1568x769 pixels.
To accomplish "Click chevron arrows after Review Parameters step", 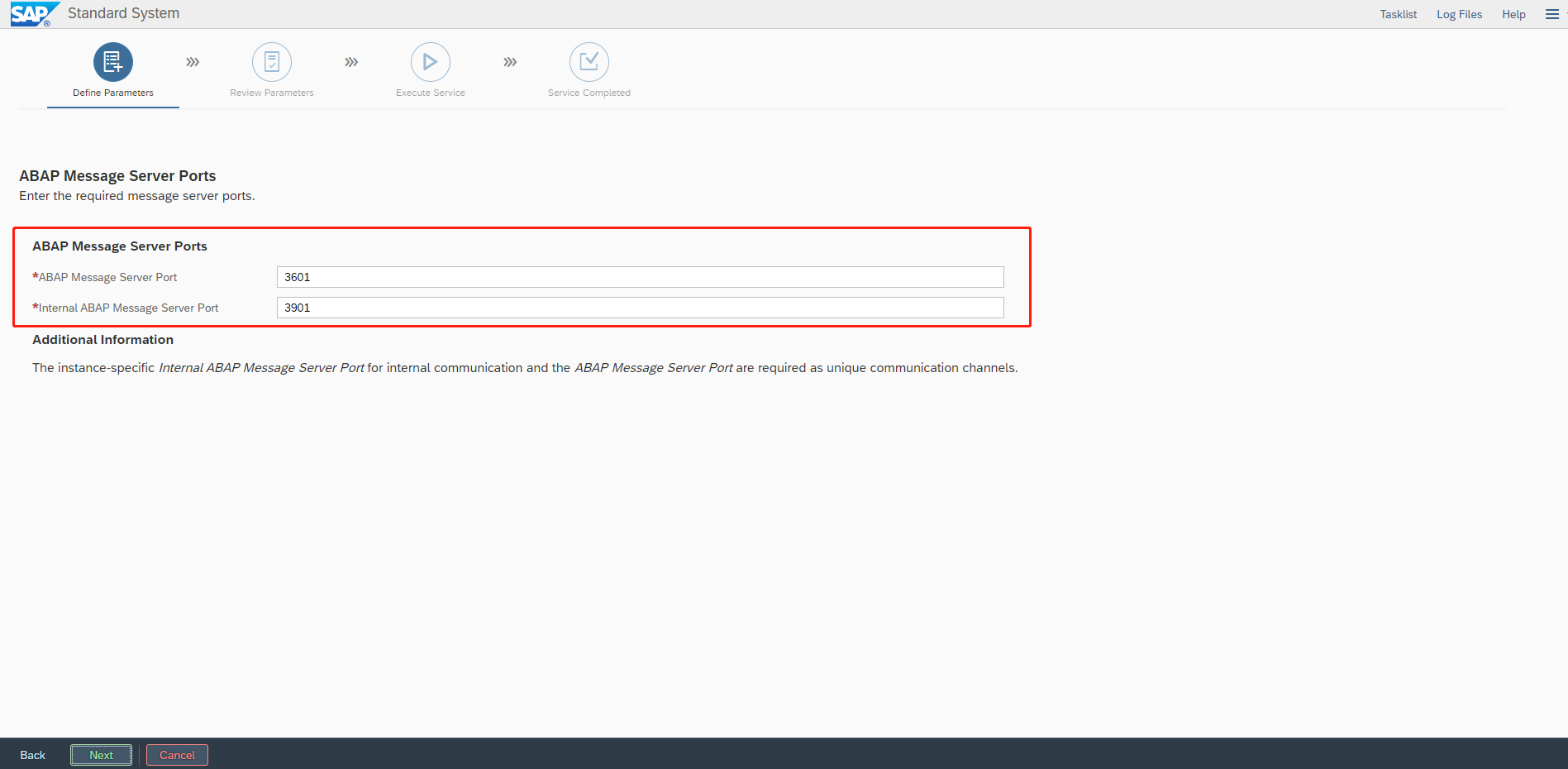I will click(351, 62).
